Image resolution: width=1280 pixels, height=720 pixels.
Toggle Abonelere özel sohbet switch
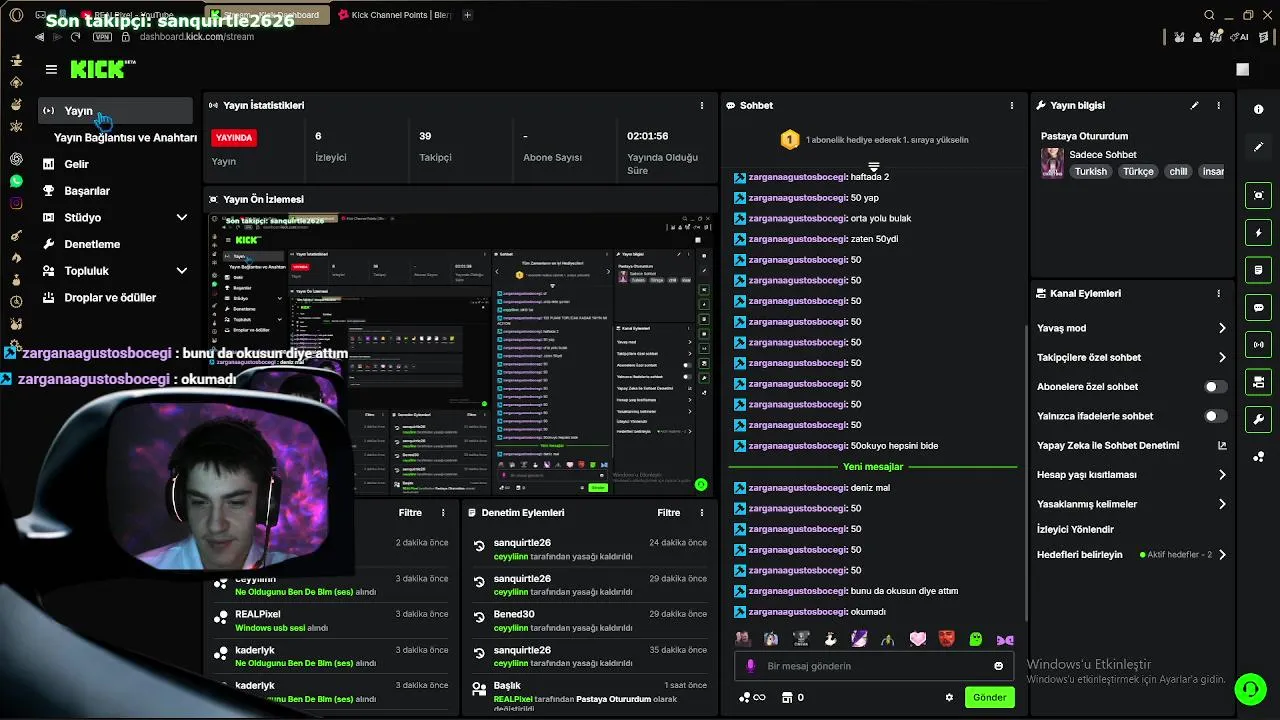tap(1215, 387)
